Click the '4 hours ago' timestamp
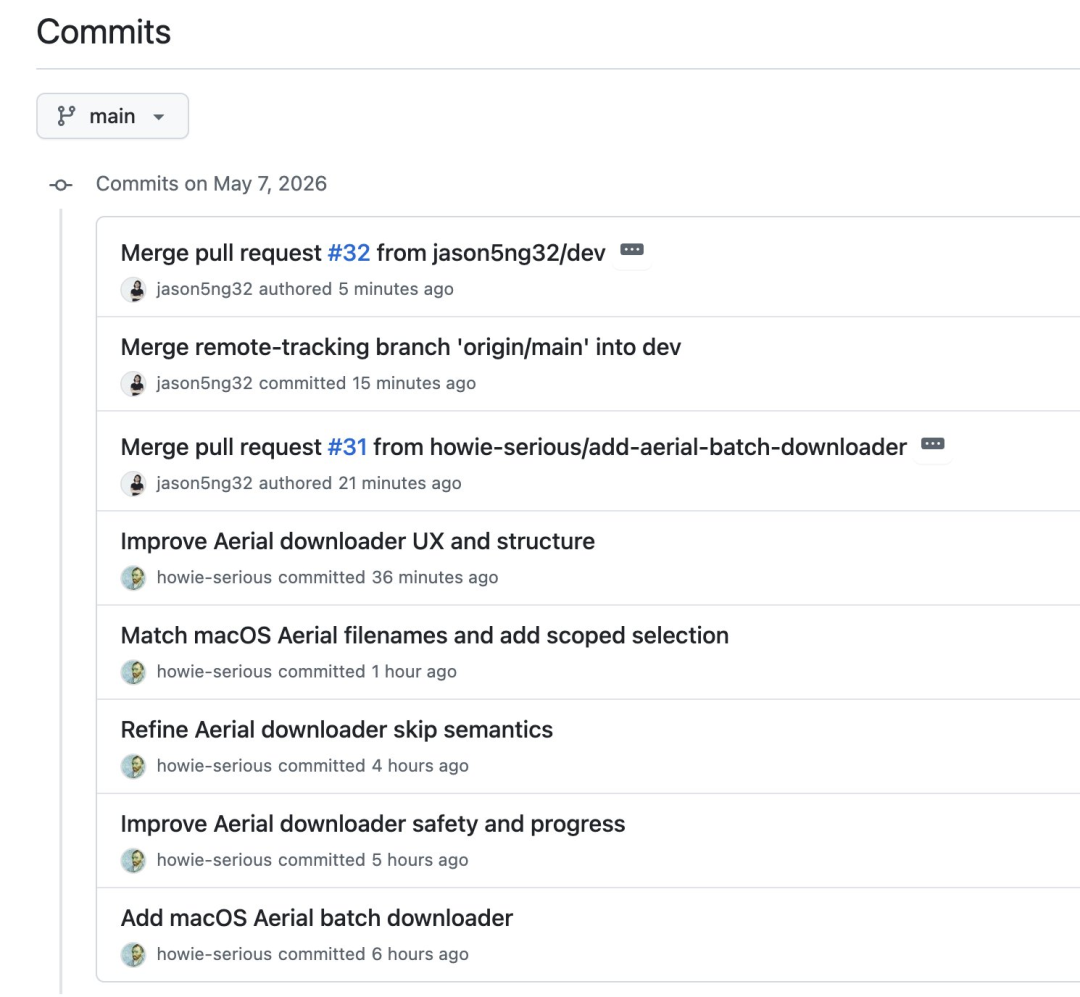Image resolution: width=1080 pixels, height=997 pixels. coord(420,766)
